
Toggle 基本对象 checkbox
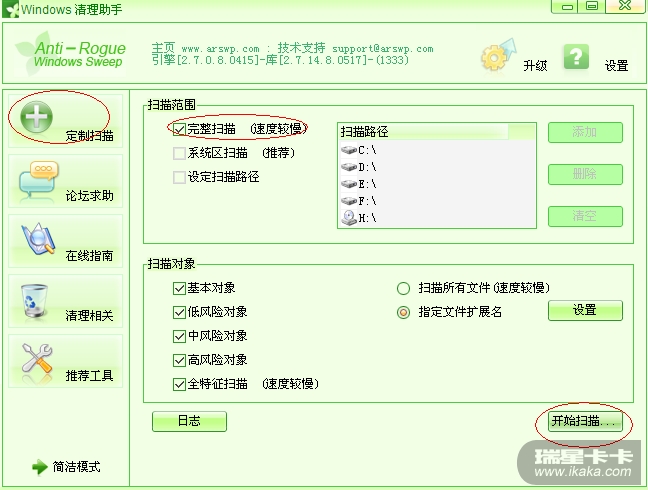coord(179,288)
